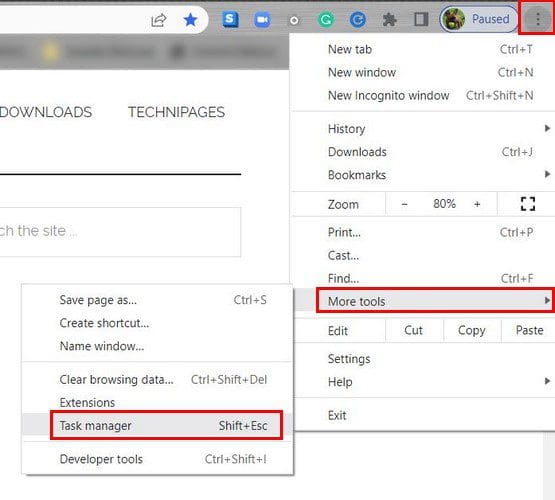This screenshot has width=555, height=500.
Task: Click the fullscreen icon in Zoom row
Action: click(x=528, y=204)
